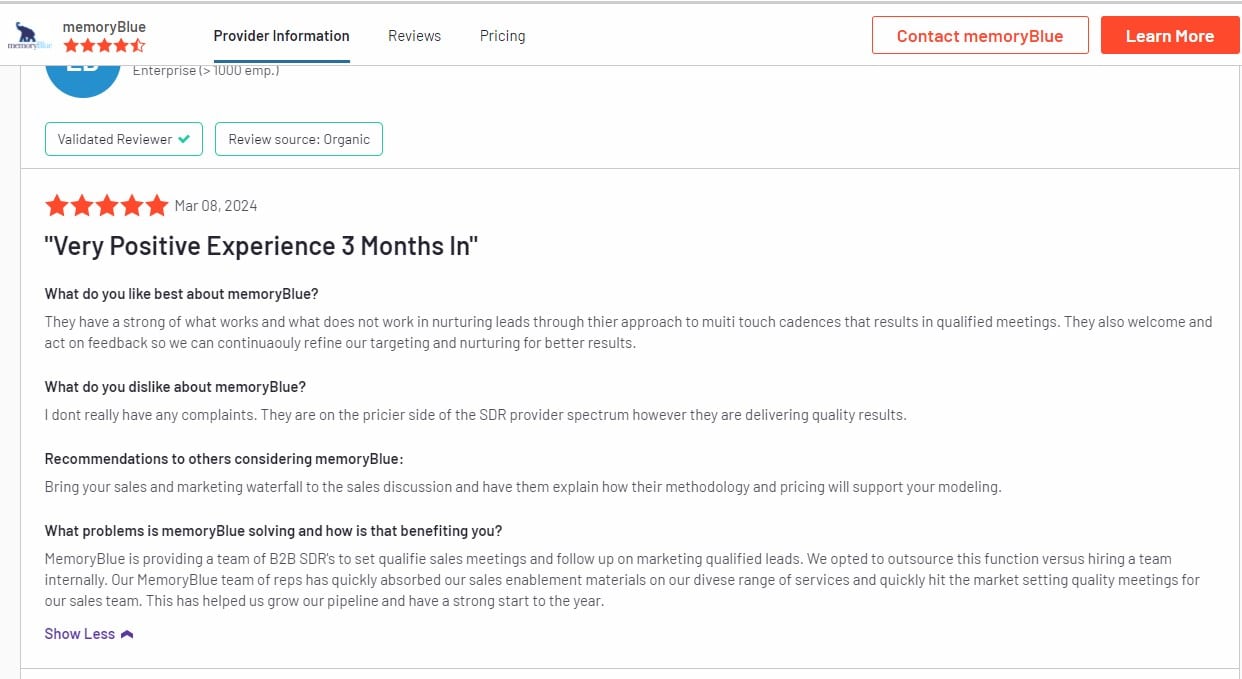Click the Validated Reviewer checkmark icon
This screenshot has height=679, width=1242.
[184, 139]
